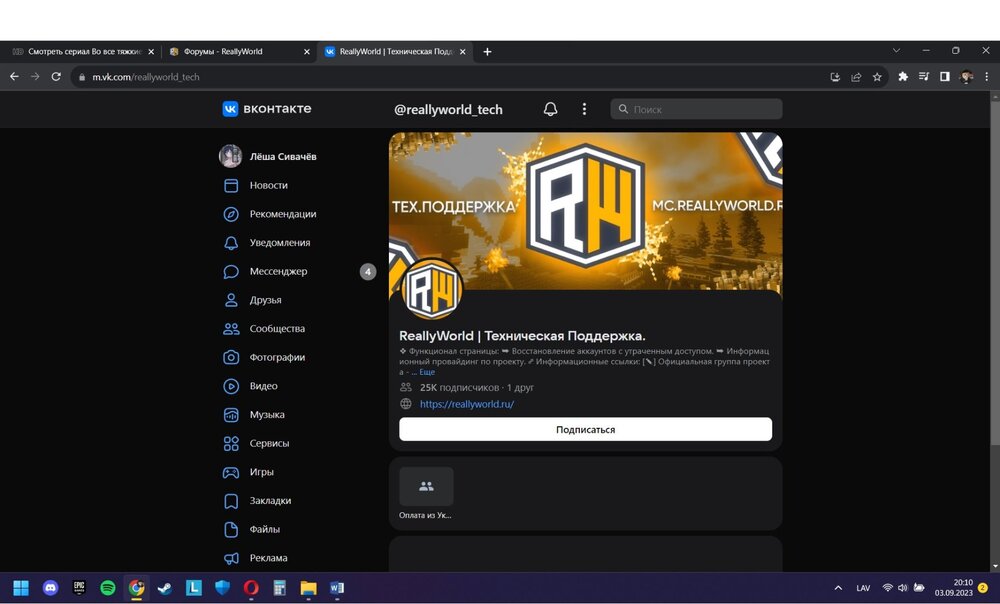Open Epic Games Launcher from taskbar
This screenshot has height=604, width=1000.
pos(79,587)
